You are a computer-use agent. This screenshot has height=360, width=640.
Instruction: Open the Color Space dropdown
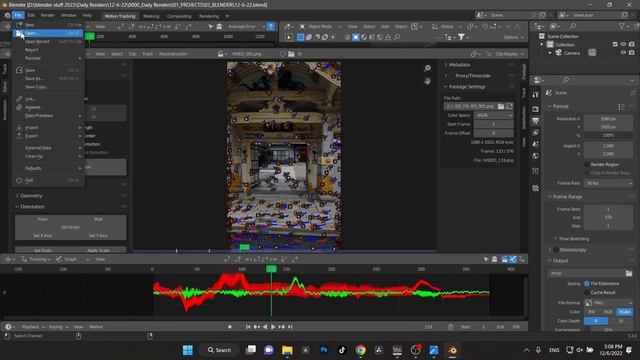(x=493, y=116)
